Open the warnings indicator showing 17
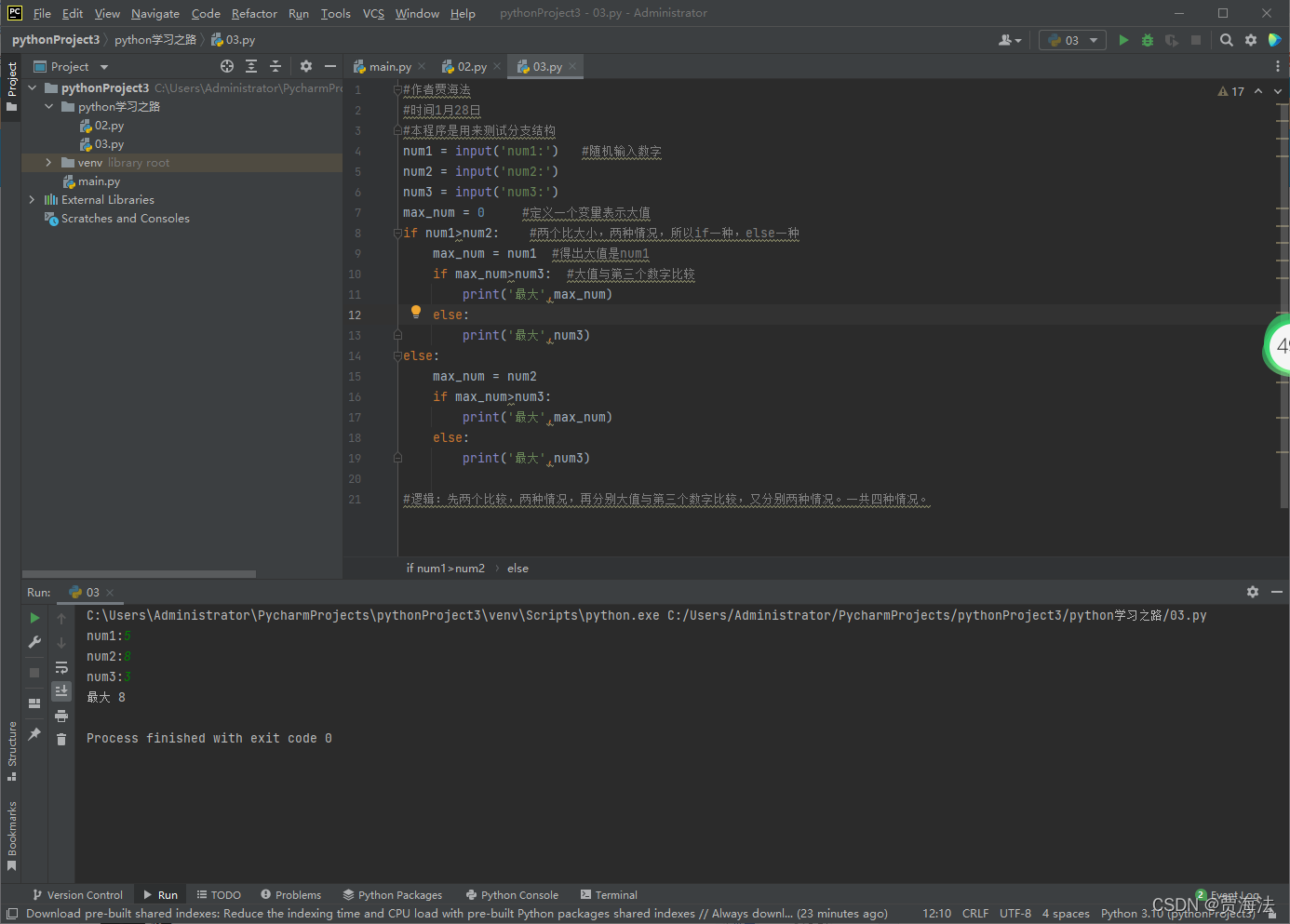Viewport: 1290px width, 924px height. 1230,91
